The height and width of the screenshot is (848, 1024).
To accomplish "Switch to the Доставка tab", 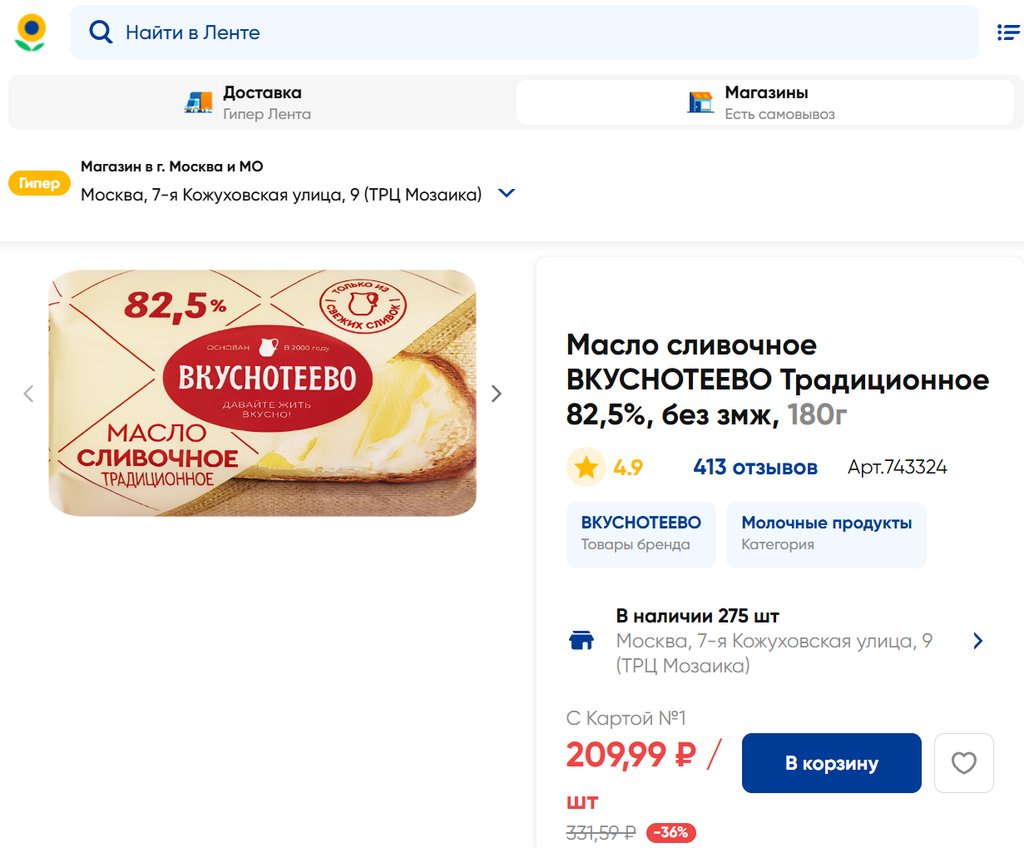I will tap(262, 102).
